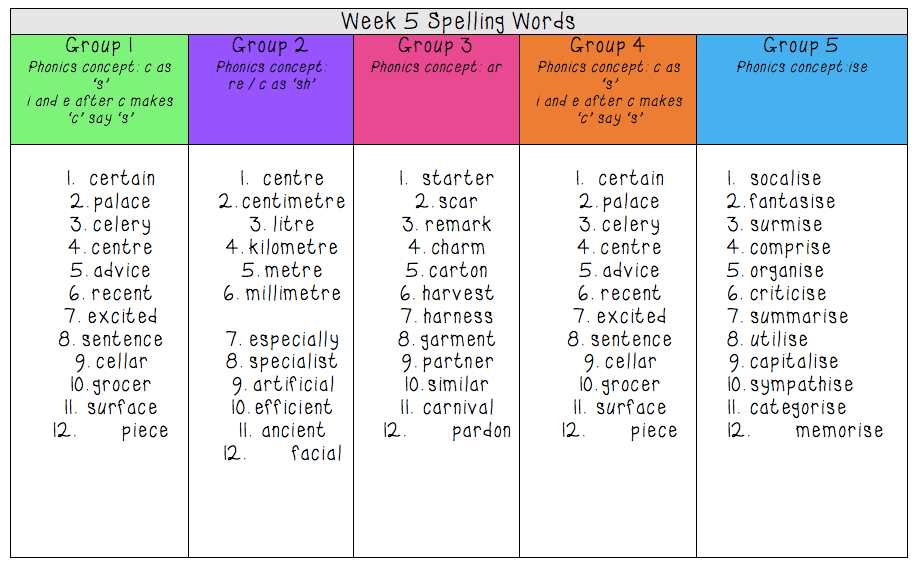Click 'carnival' in the Group 3 list
Image resolution: width=917 pixels, height=567 pixels.
(x=457, y=408)
